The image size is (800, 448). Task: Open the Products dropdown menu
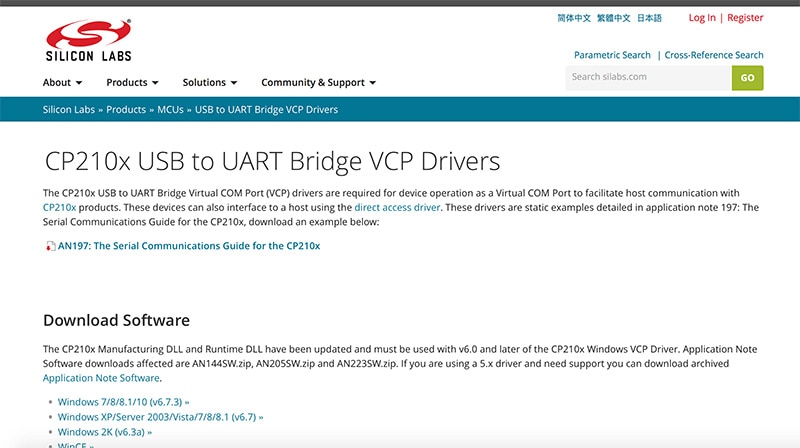point(132,82)
